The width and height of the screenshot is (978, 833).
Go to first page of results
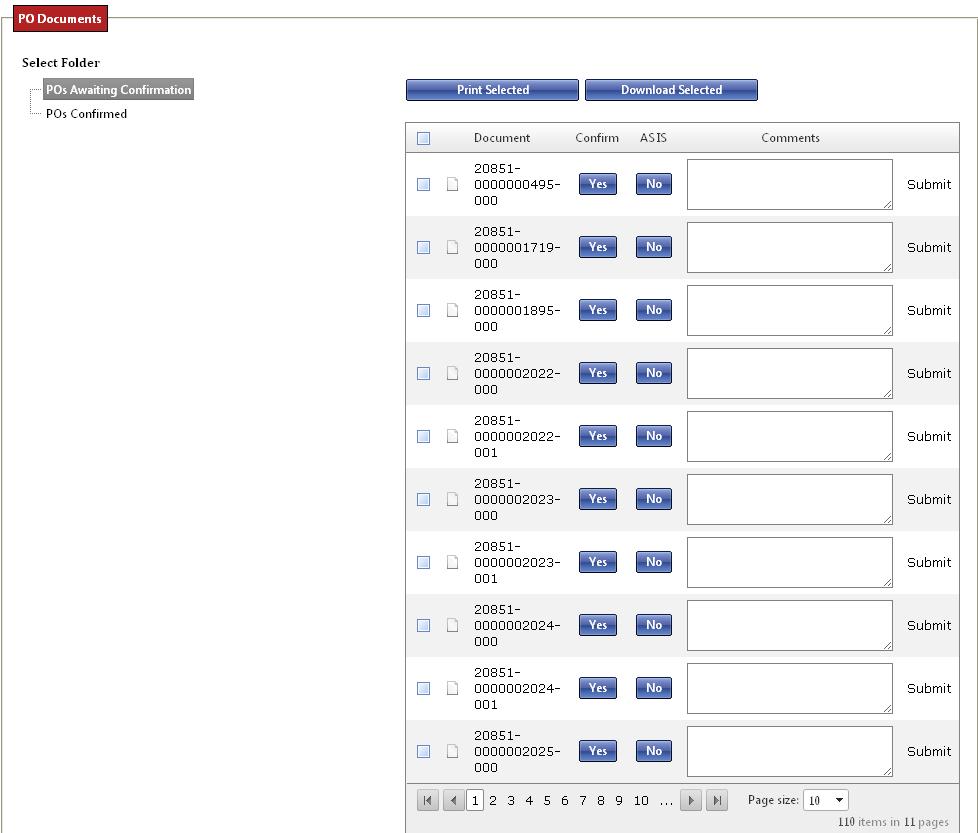427,800
